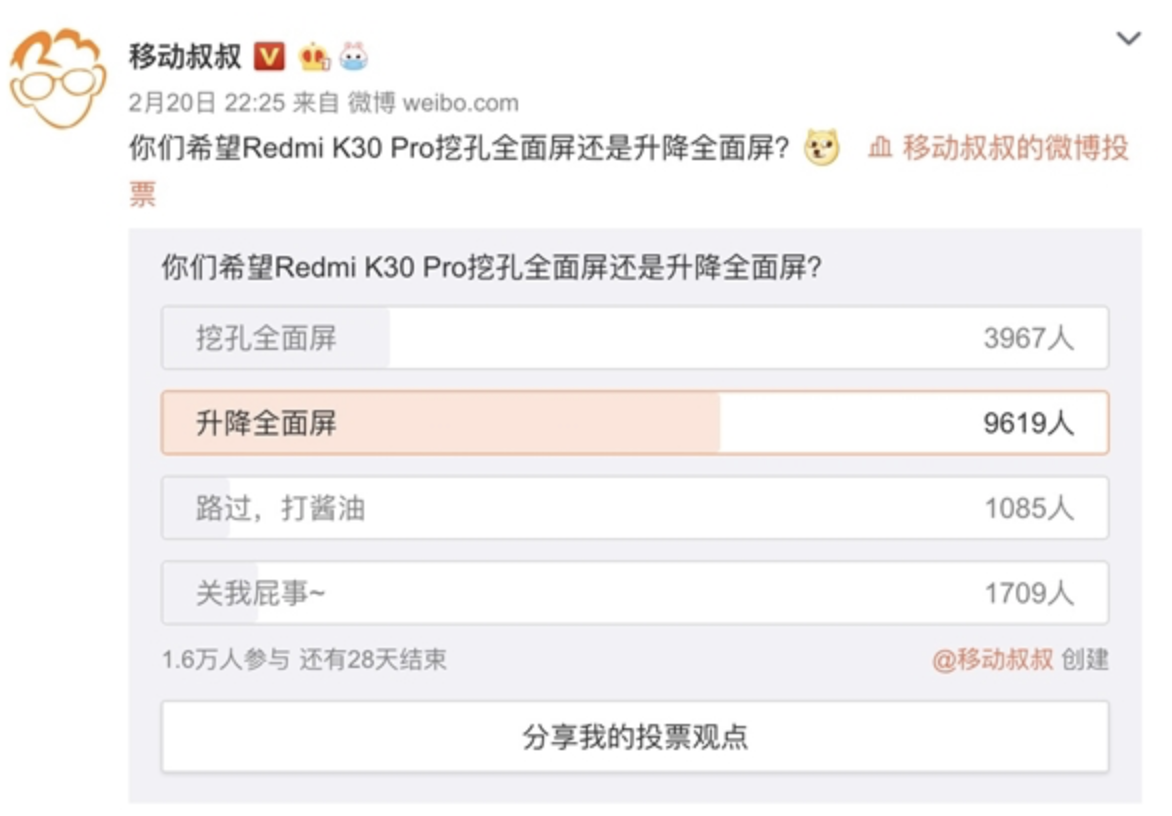This screenshot has width=1172, height=816.
Task: Click the orange V verification badge
Action: click(269, 57)
